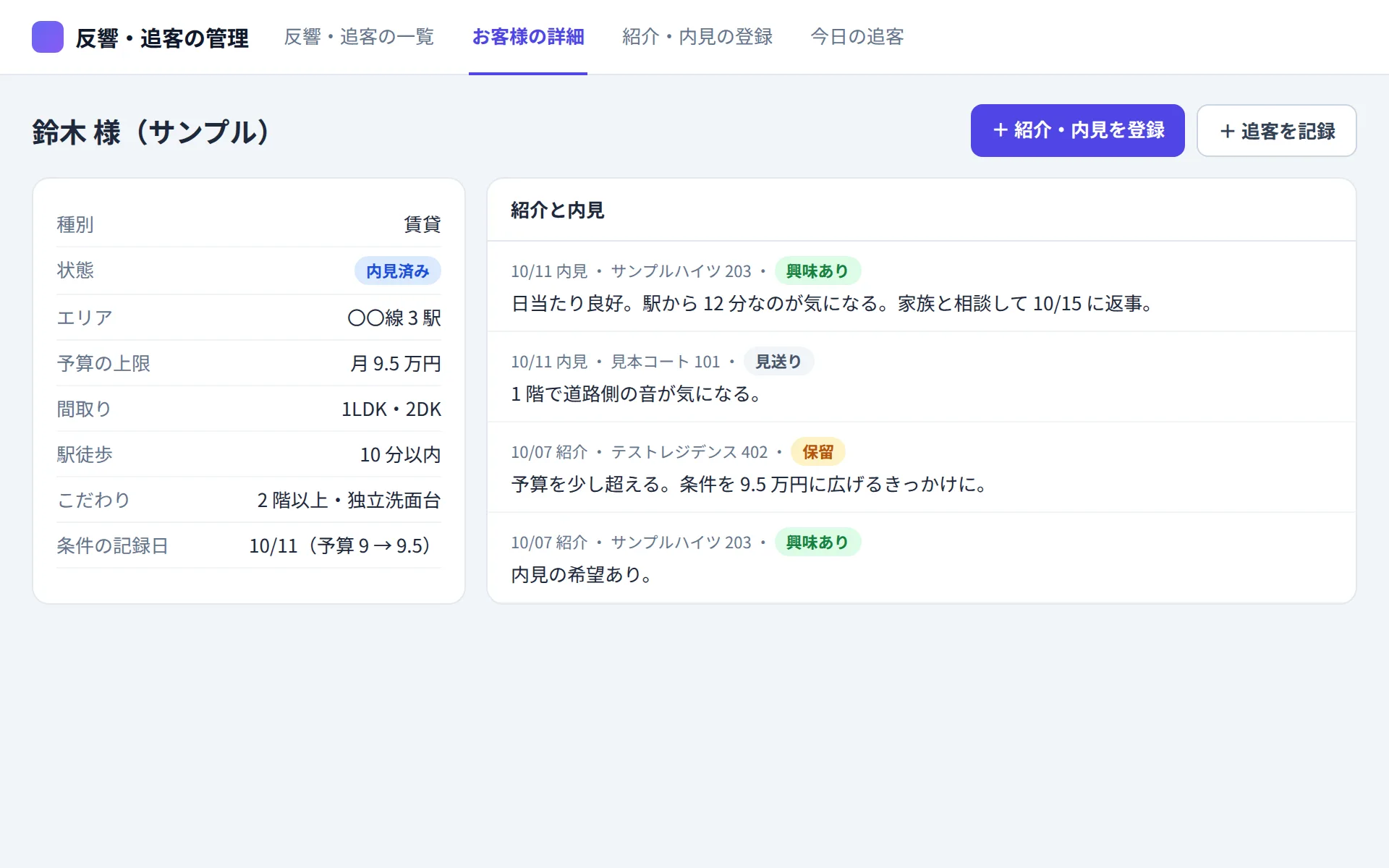The width and height of the screenshot is (1389, 868).
Task: Click the 駅徒歩 label
Action: pos(85,454)
